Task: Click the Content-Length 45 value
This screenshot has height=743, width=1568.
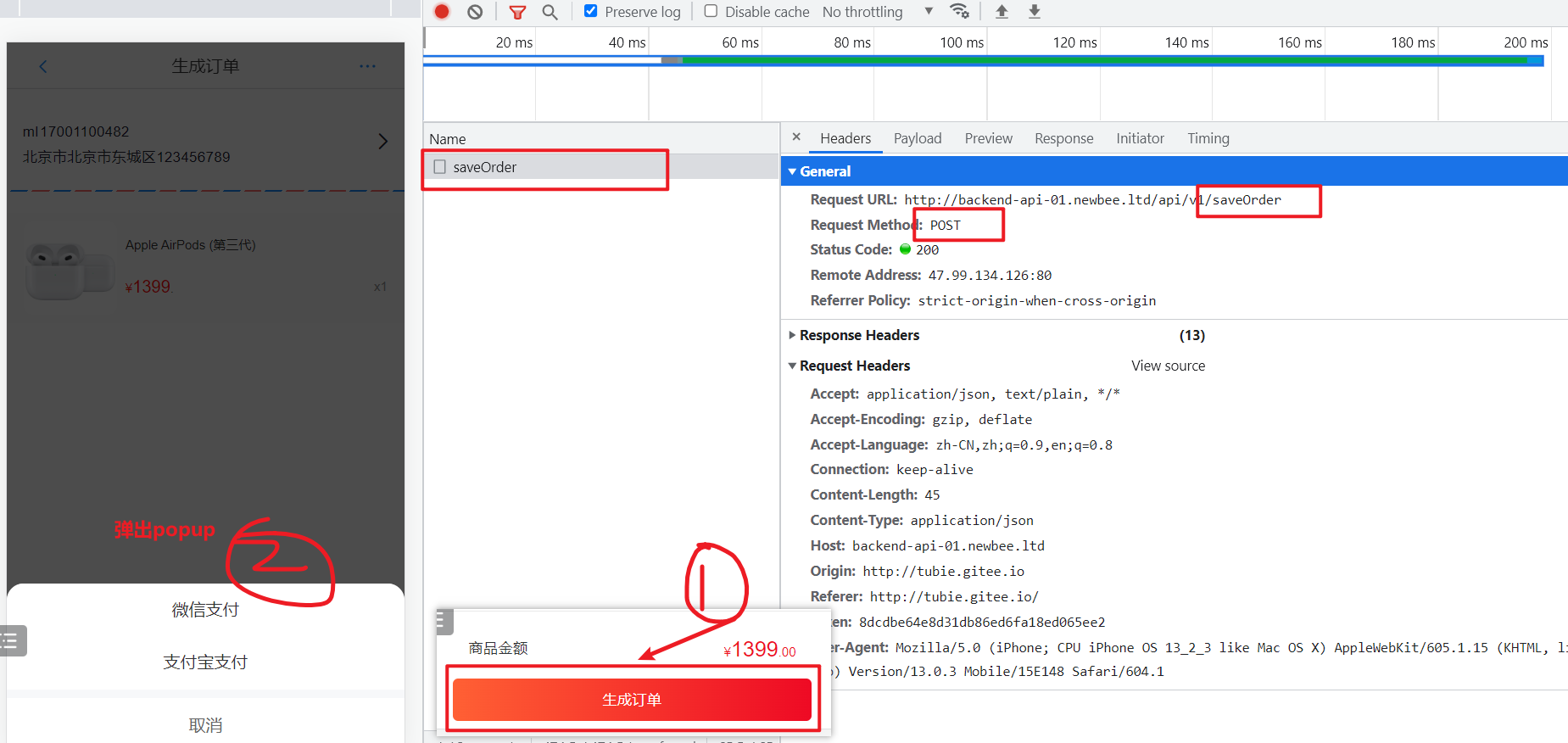Action: 932,494
